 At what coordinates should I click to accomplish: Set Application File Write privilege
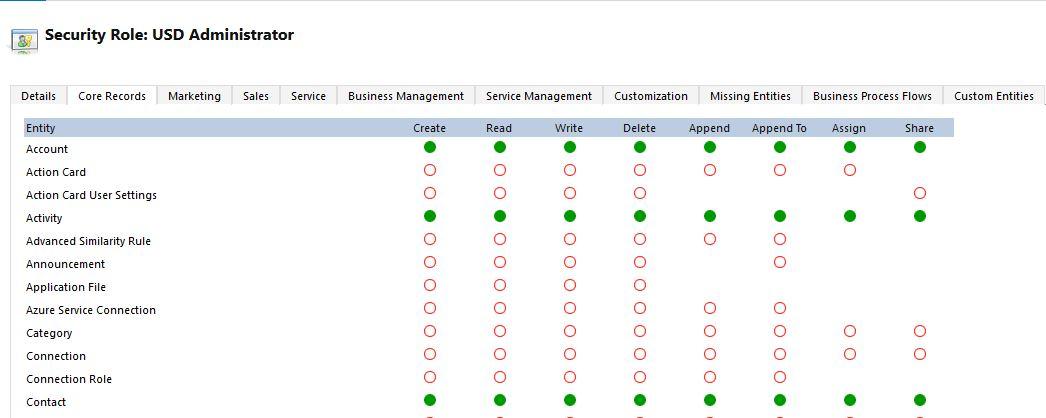[x=570, y=285]
